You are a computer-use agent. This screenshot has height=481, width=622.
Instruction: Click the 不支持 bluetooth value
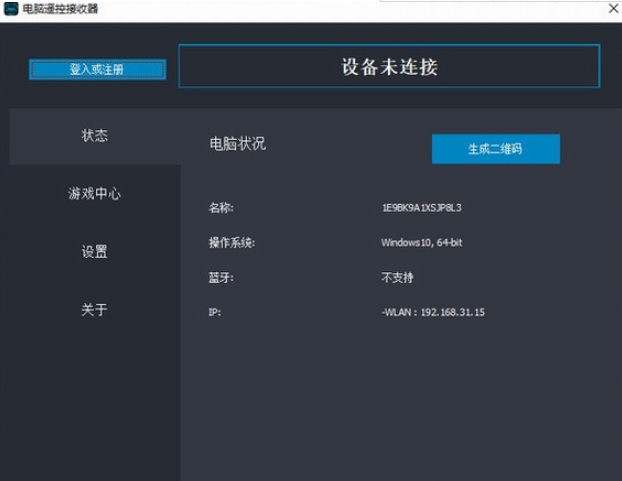397,277
